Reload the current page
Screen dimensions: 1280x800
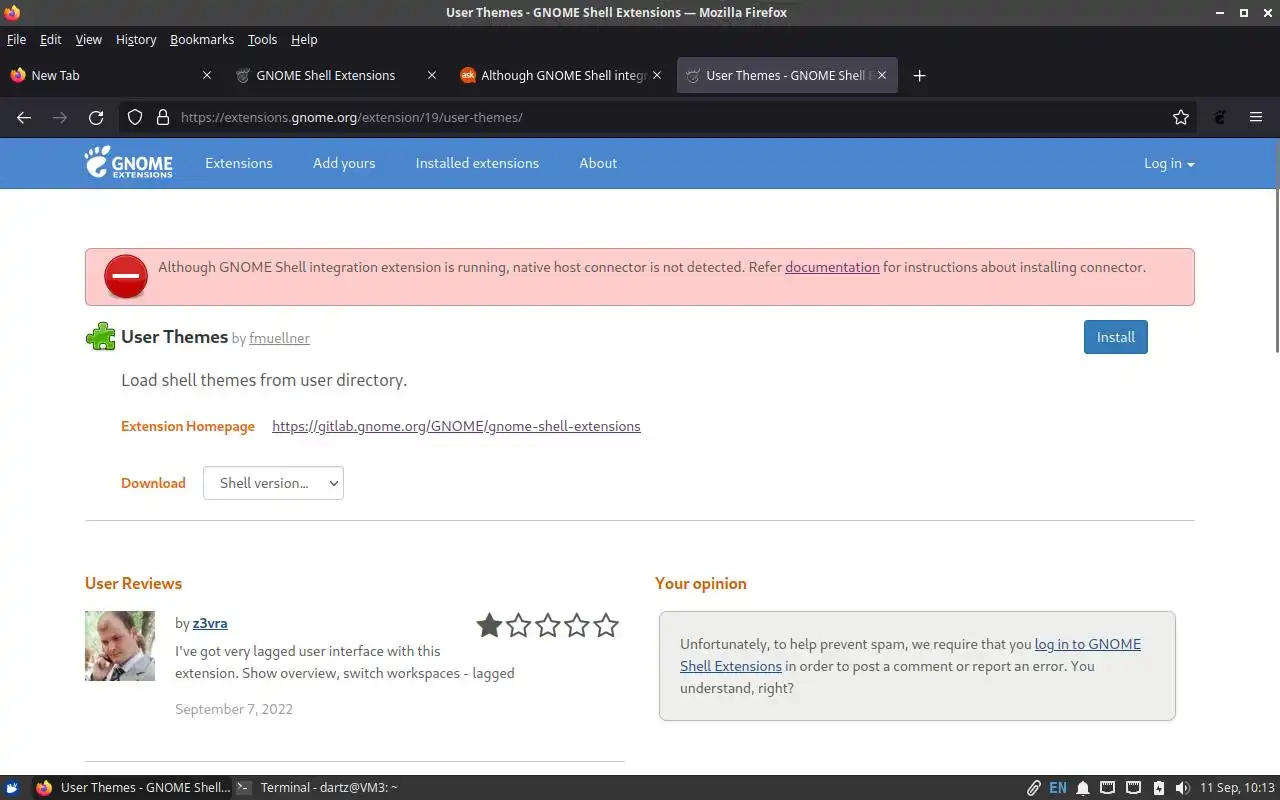pos(96,117)
